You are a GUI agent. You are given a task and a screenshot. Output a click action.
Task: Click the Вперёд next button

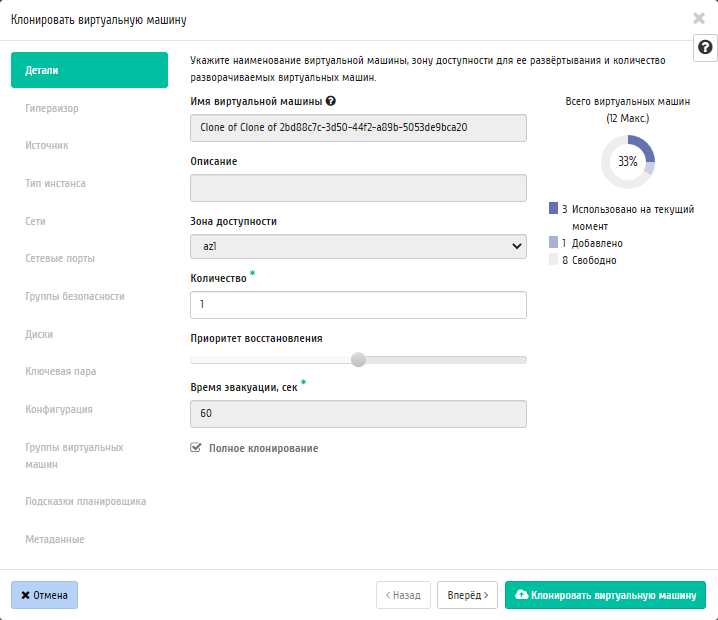tap(467, 595)
